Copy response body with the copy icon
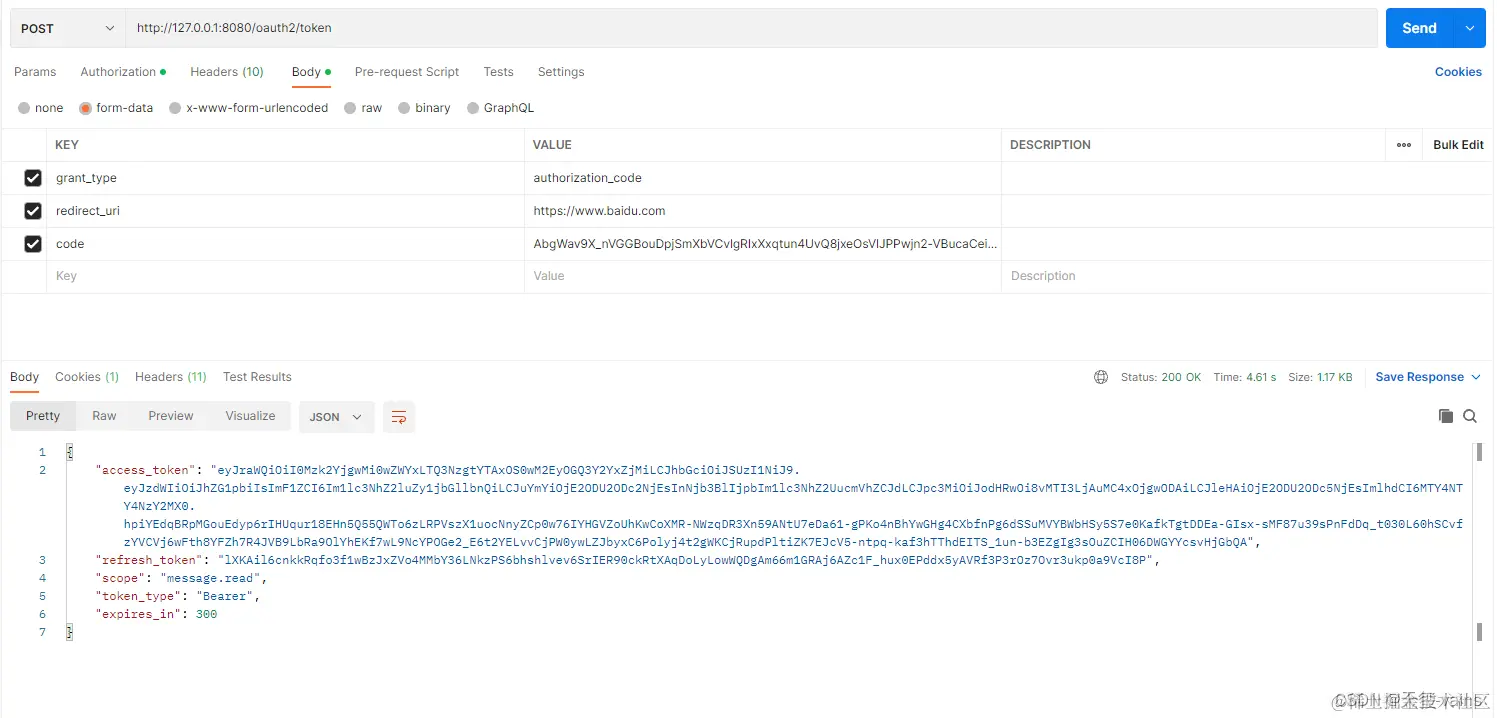The width and height of the screenshot is (1497, 718). (1445, 416)
